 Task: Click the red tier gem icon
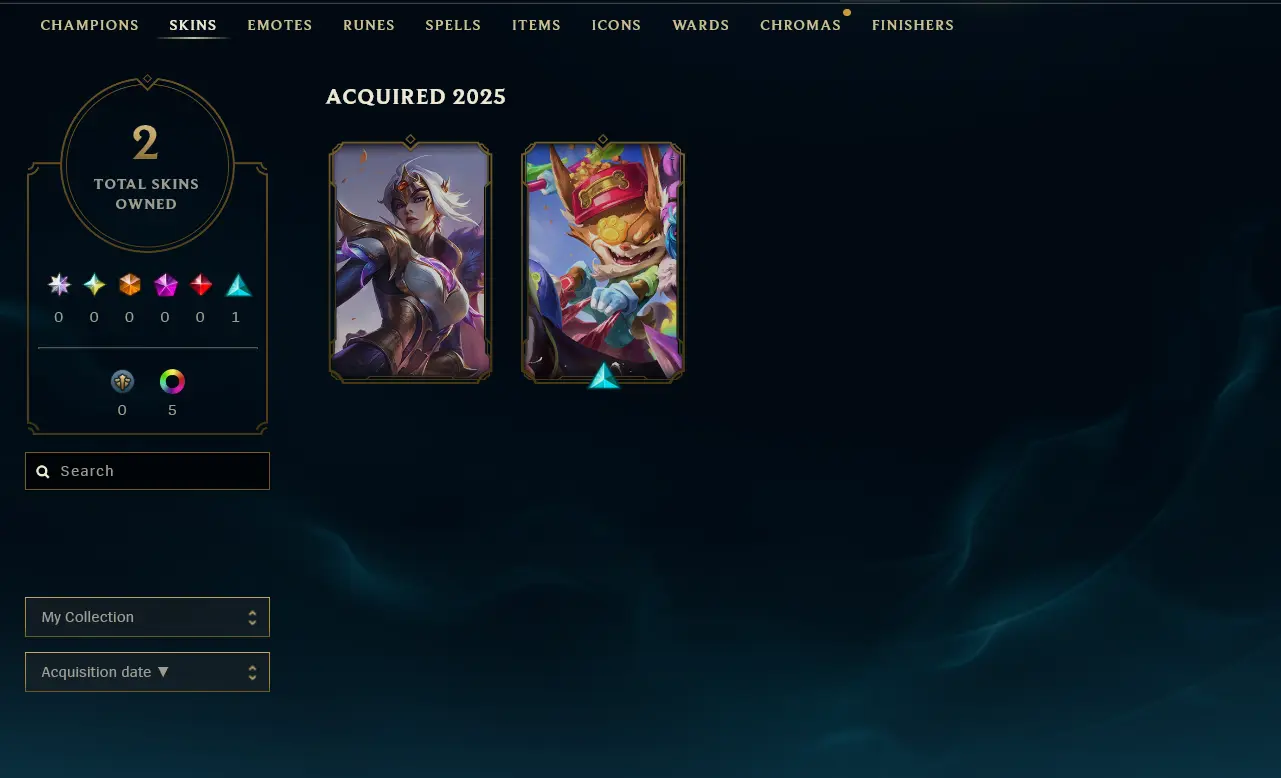pos(201,285)
